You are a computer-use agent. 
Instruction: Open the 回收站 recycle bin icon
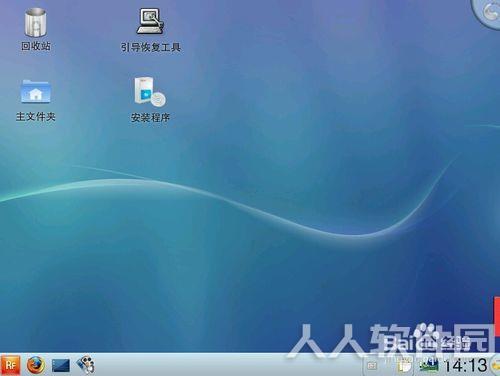click(35, 22)
